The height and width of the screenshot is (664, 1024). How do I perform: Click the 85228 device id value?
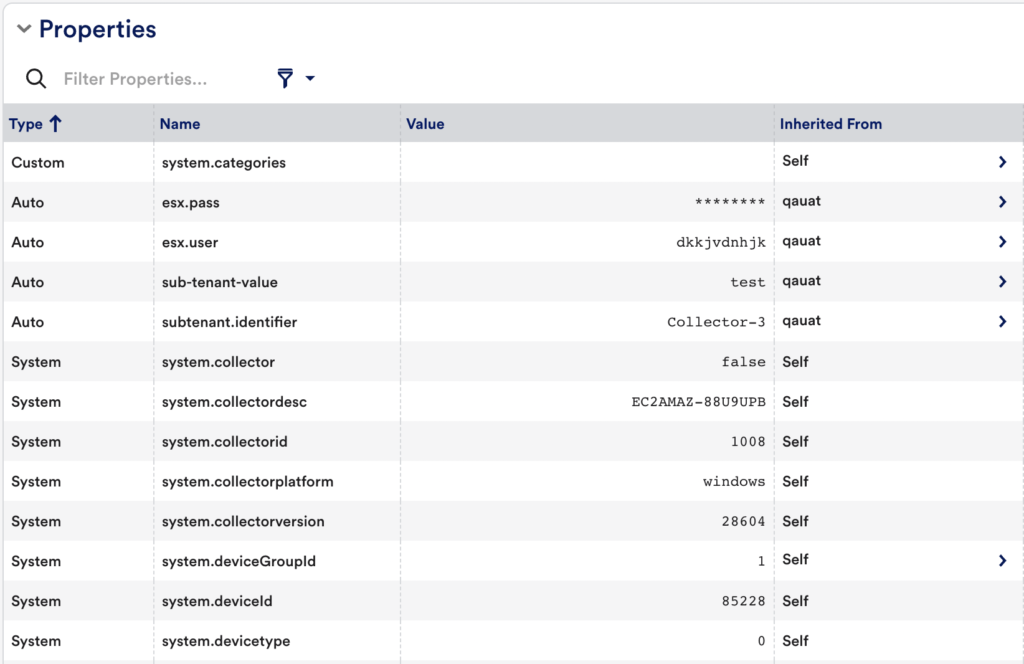[744, 601]
